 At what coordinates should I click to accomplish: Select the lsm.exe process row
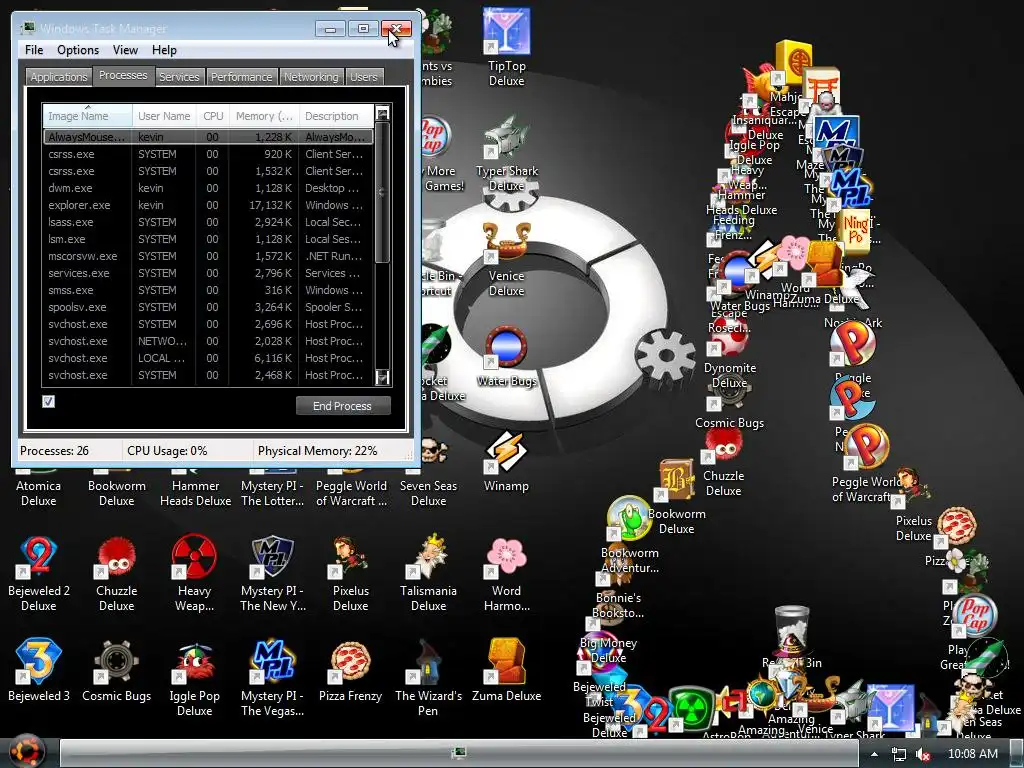point(208,239)
